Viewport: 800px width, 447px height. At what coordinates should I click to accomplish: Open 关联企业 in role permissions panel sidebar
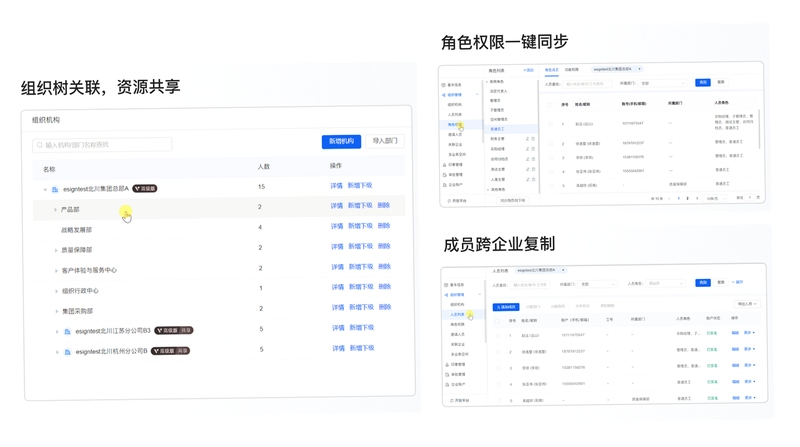pyautogui.click(x=455, y=144)
